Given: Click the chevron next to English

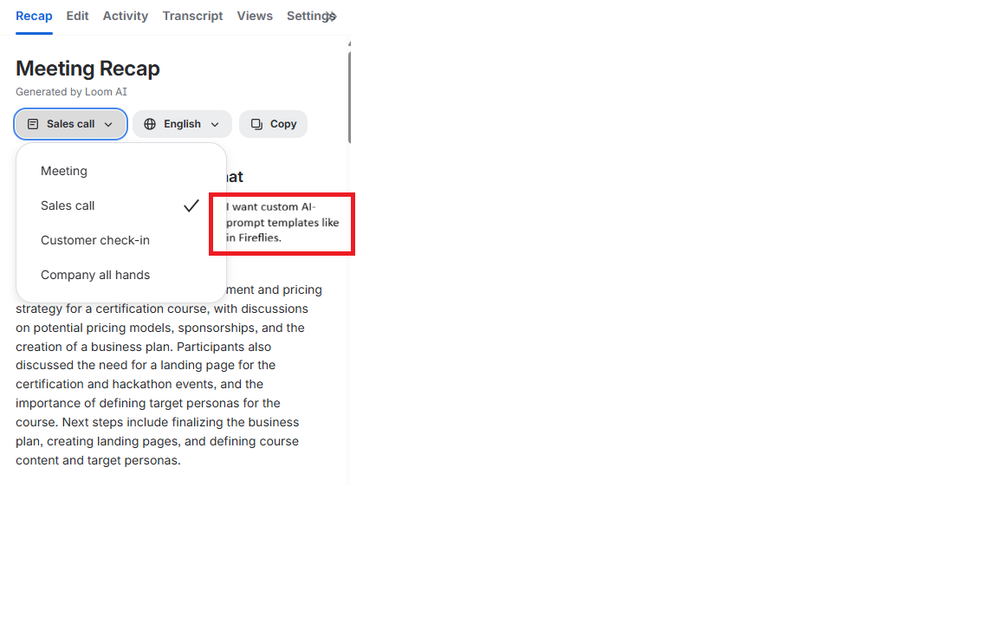Looking at the screenshot, I should pyautogui.click(x=215, y=125).
